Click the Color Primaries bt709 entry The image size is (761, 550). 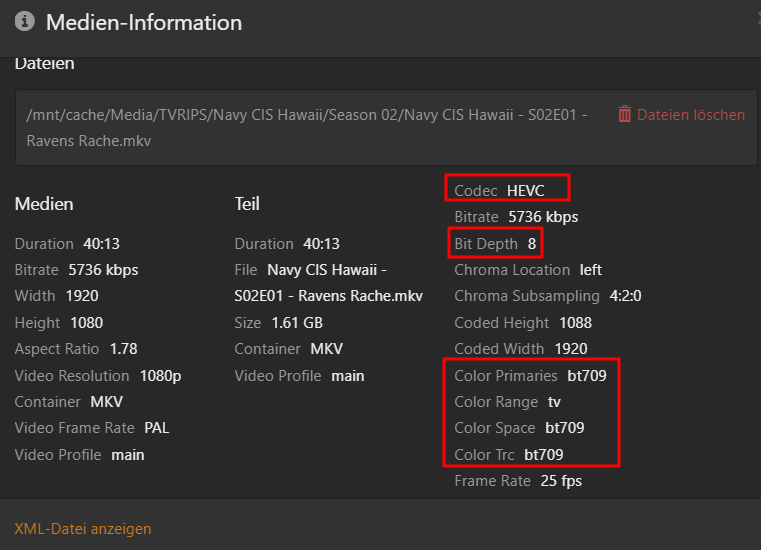(530, 376)
